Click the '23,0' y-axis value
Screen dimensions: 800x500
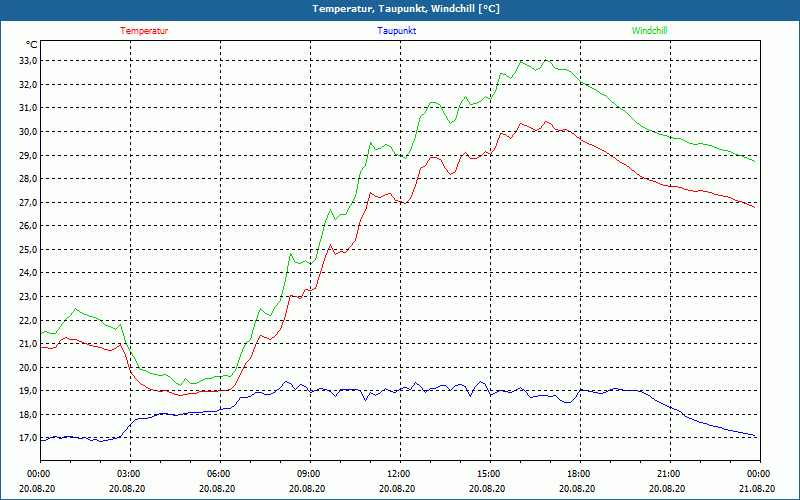[28, 296]
